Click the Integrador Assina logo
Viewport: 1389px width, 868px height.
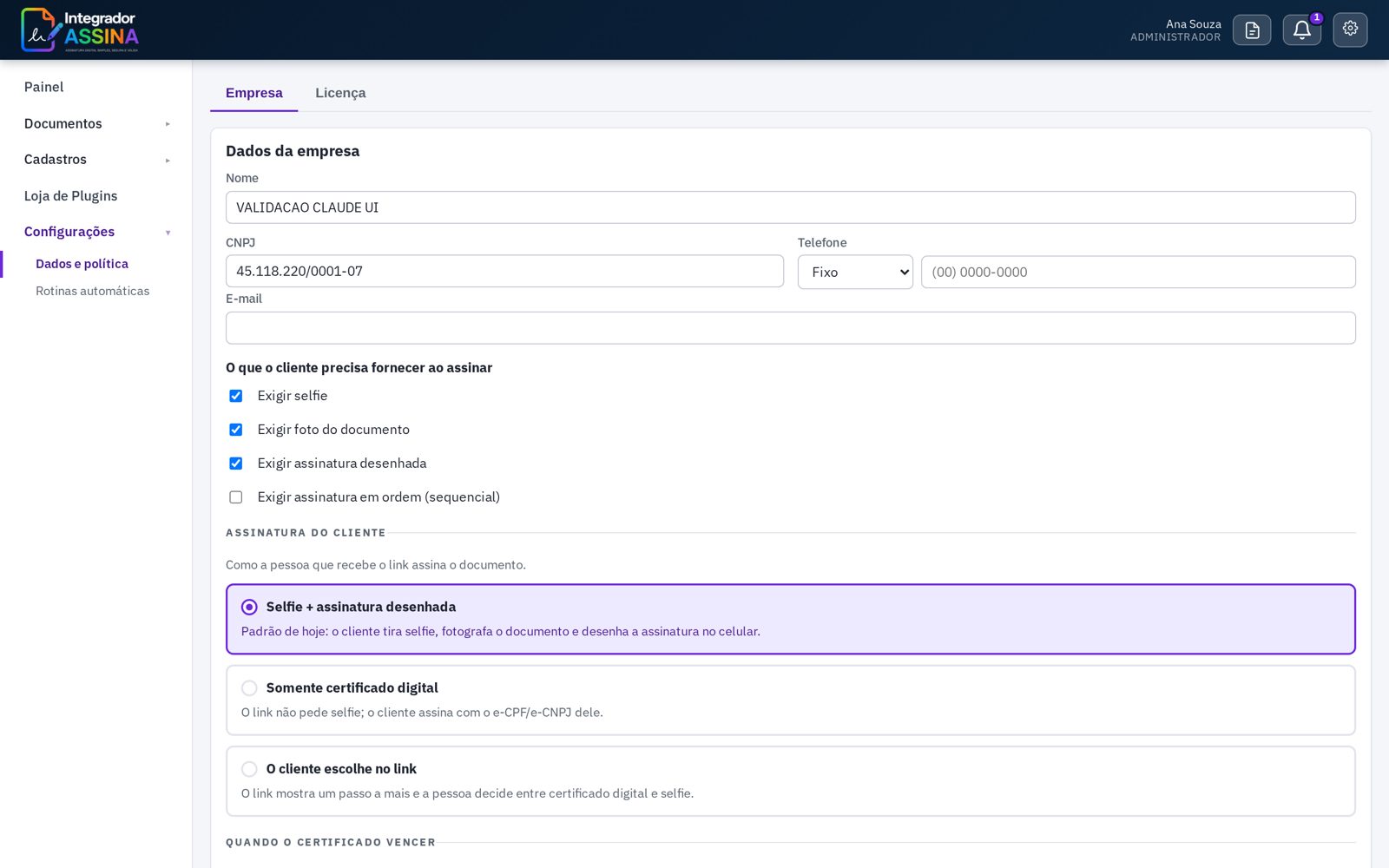click(x=80, y=30)
